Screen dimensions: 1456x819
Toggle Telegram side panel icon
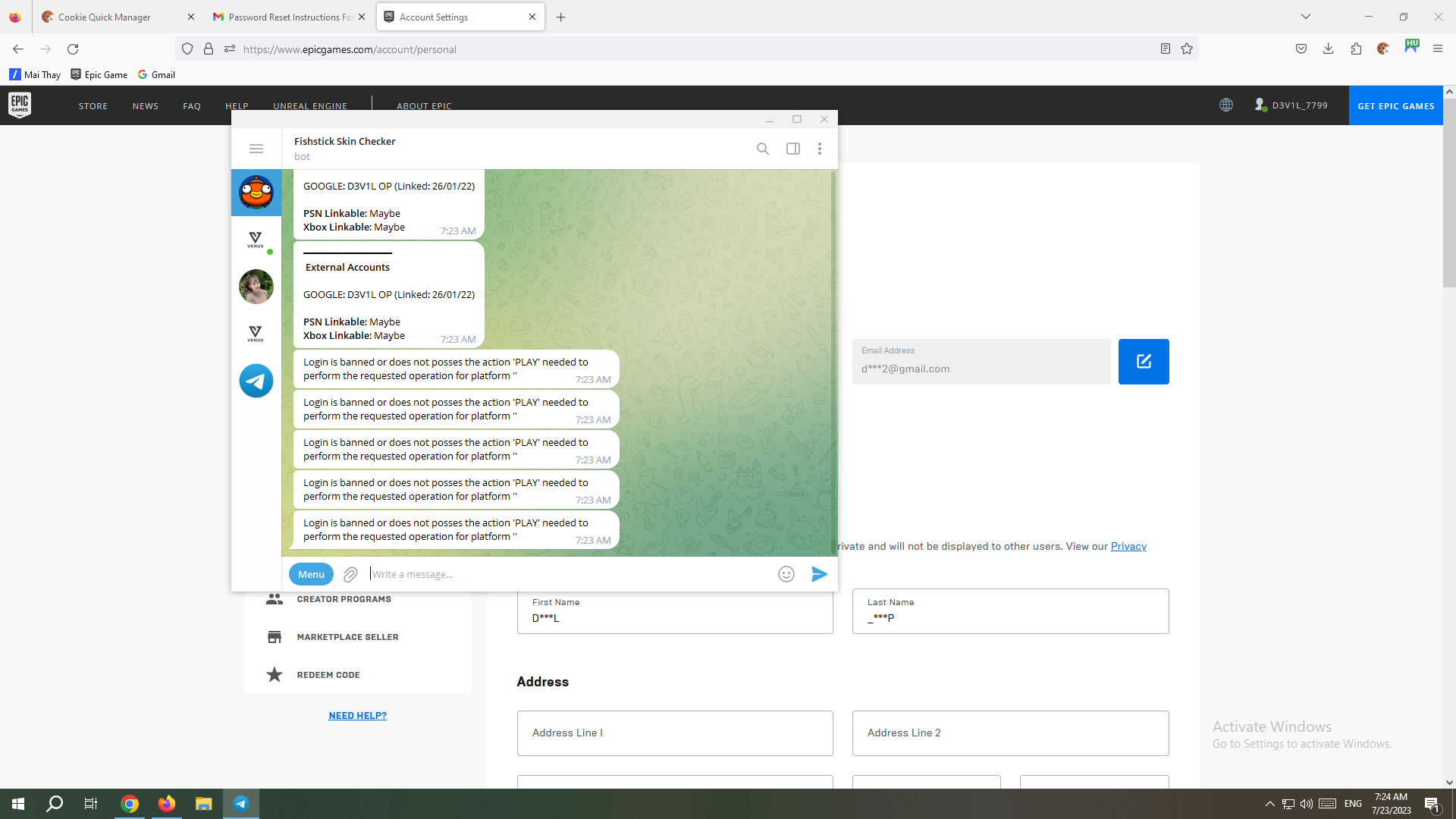coord(793,149)
